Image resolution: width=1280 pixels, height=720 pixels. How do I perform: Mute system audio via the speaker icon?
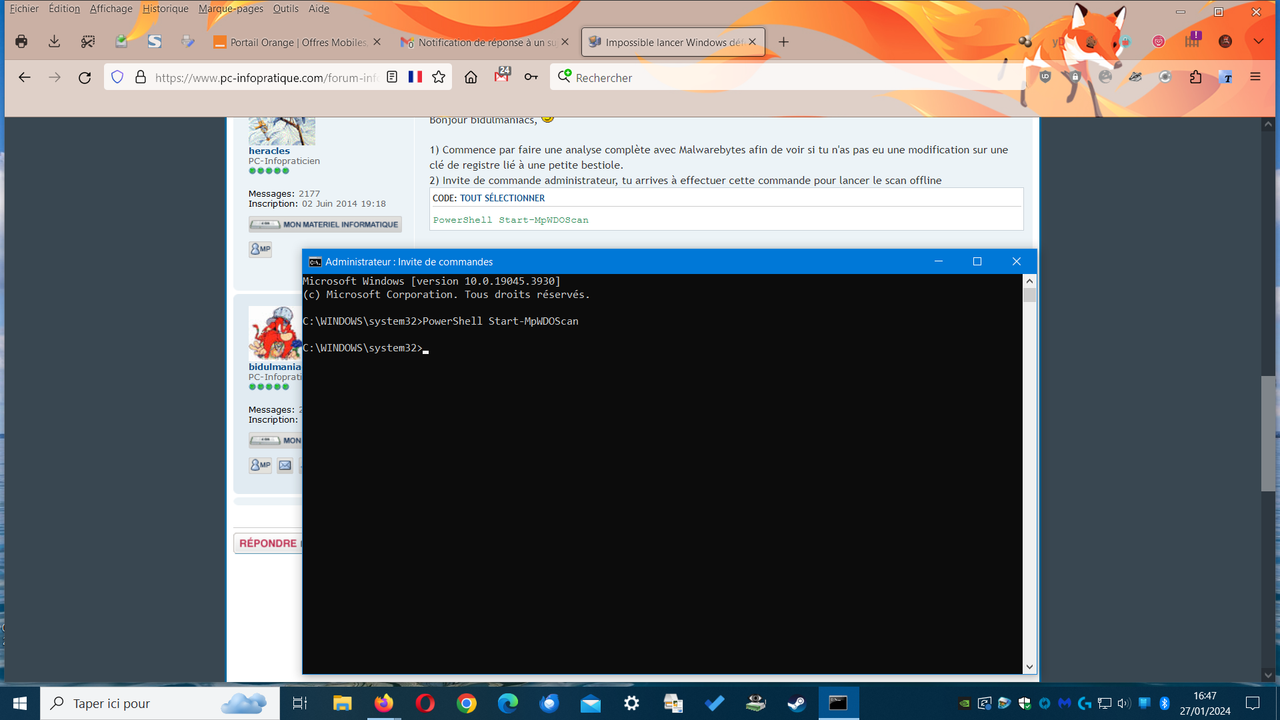(x=1122, y=703)
